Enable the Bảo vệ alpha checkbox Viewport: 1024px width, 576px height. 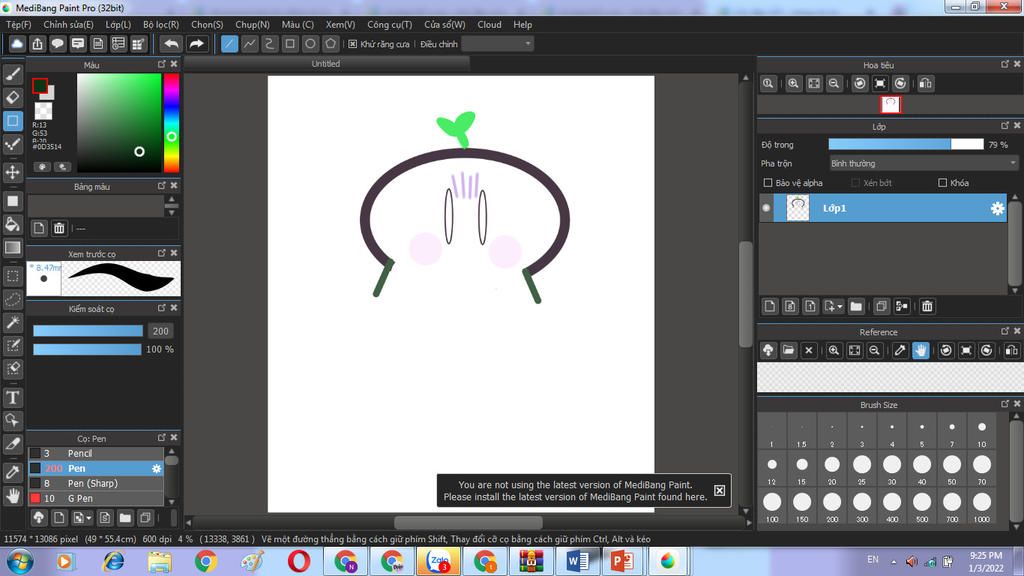(x=768, y=183)
